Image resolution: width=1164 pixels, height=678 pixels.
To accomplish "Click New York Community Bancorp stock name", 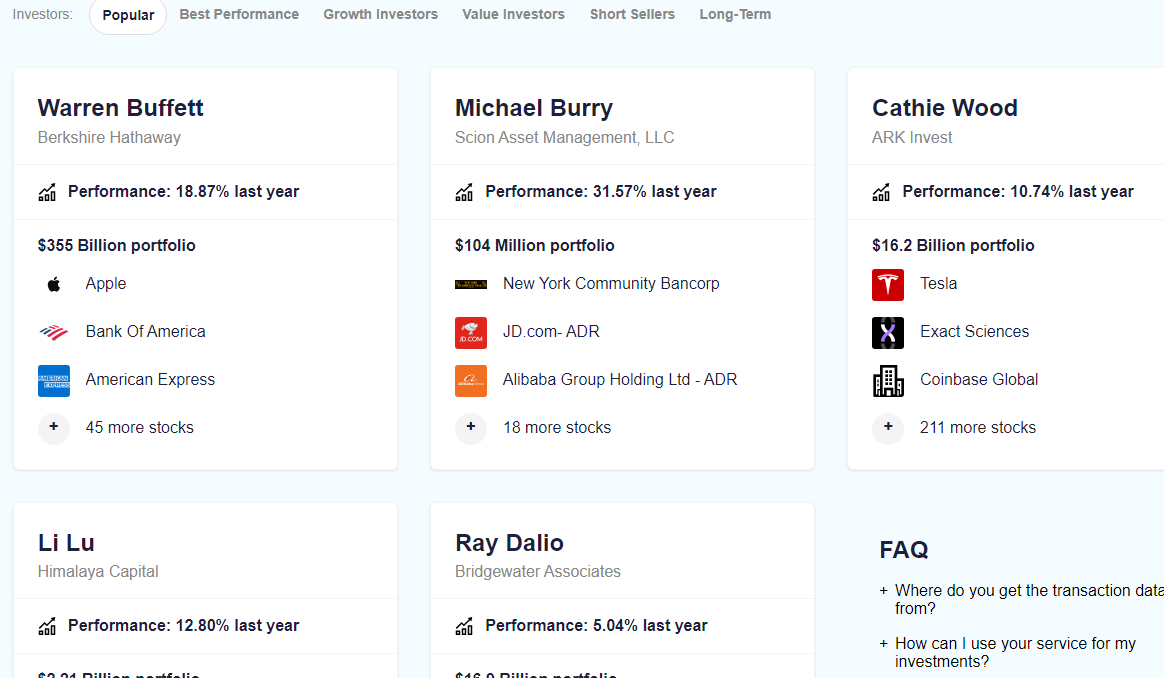I will click(x=611, y=284).
